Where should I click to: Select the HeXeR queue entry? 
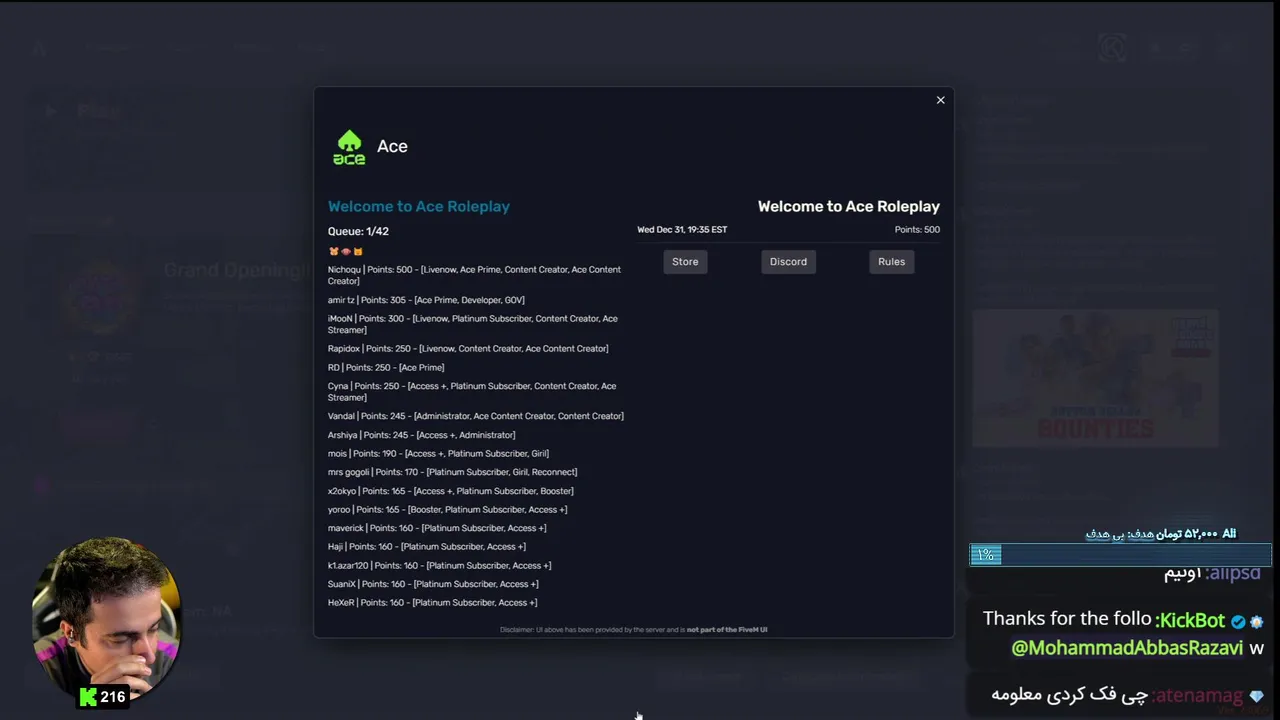433,603
